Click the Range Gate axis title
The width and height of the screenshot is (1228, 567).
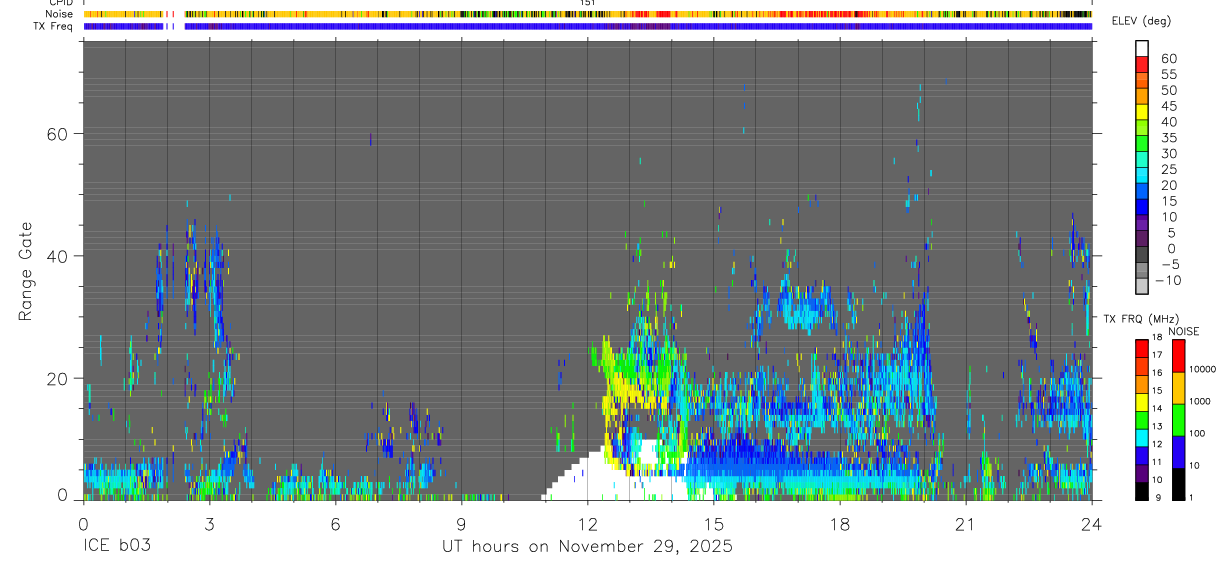(26, 272)
